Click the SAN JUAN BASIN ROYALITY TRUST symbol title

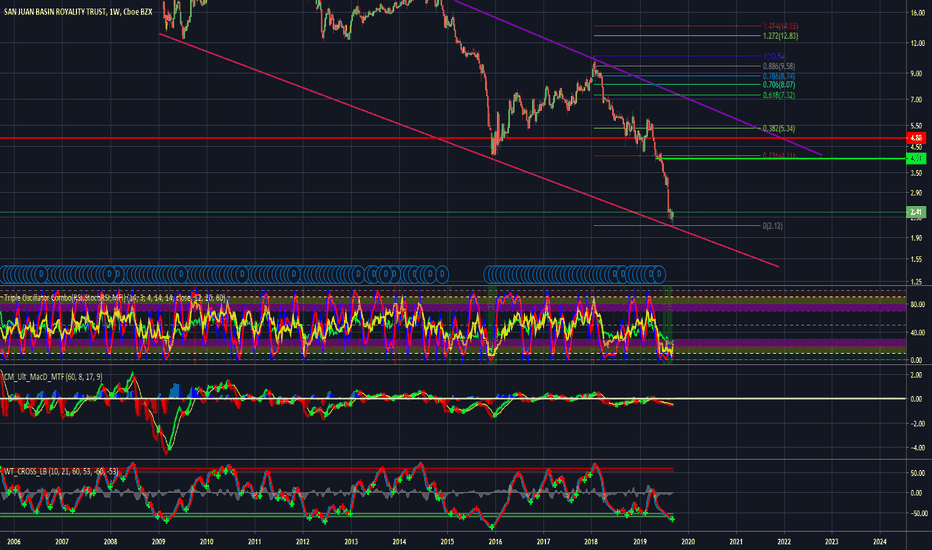click(x=55, y=12)
